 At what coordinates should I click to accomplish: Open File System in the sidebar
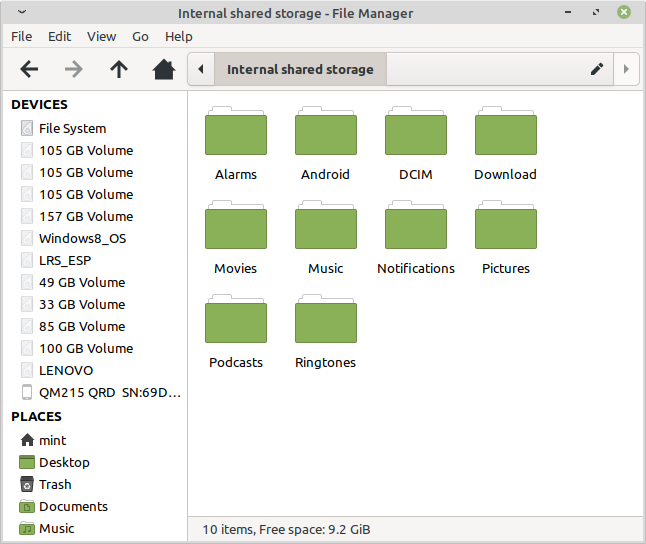click(95, 128)
